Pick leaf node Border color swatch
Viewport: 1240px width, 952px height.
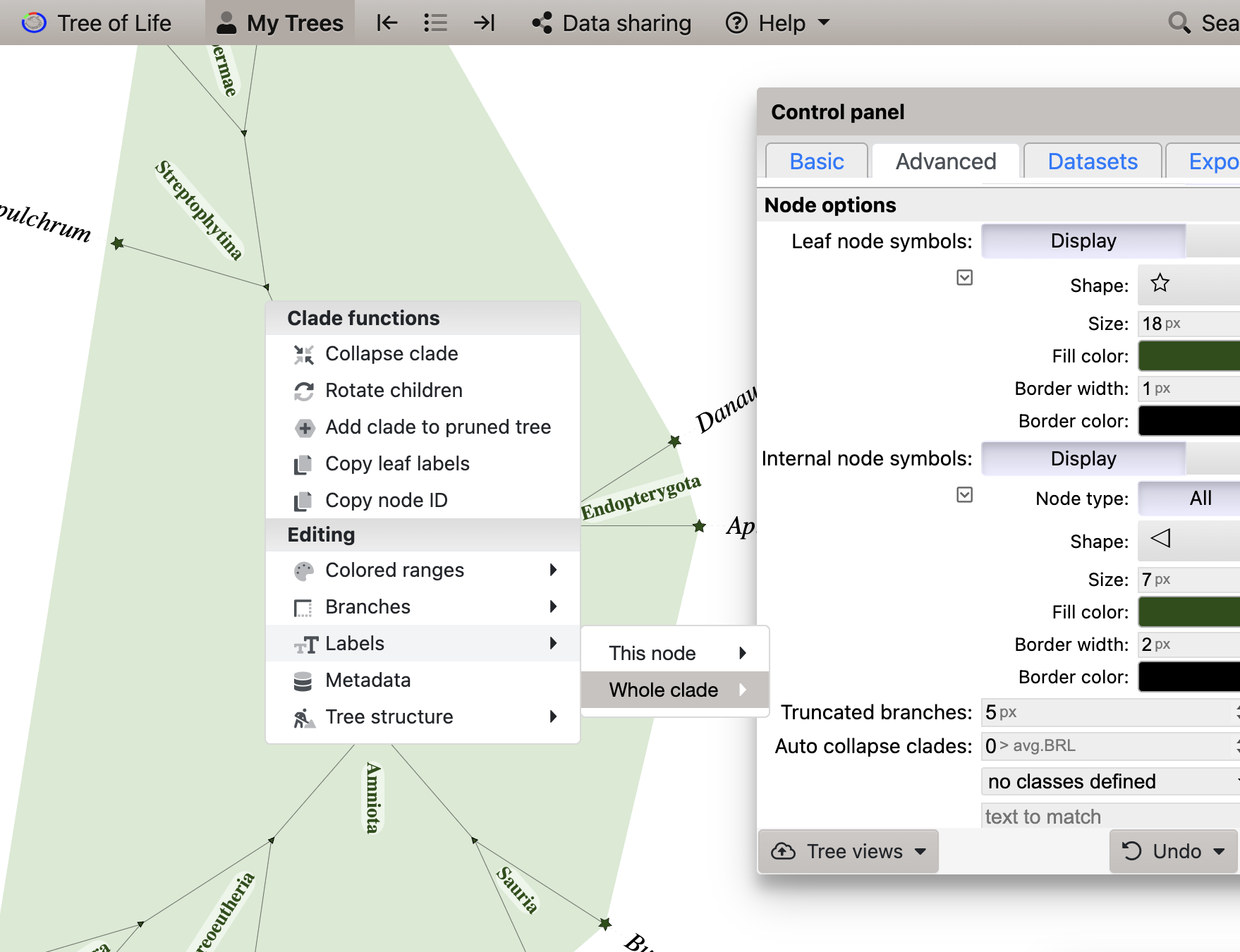point(1189,421)
